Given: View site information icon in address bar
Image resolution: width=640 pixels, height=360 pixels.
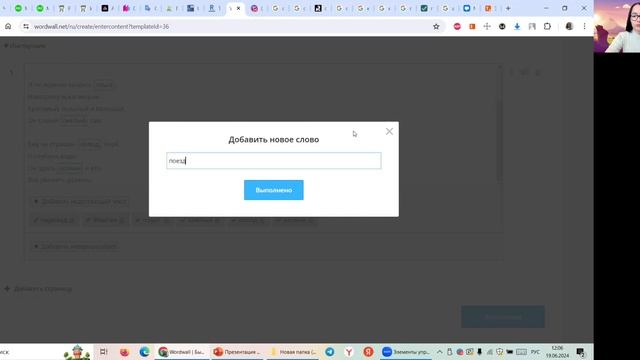Looking at the screenshot, I should coord(26,27).
